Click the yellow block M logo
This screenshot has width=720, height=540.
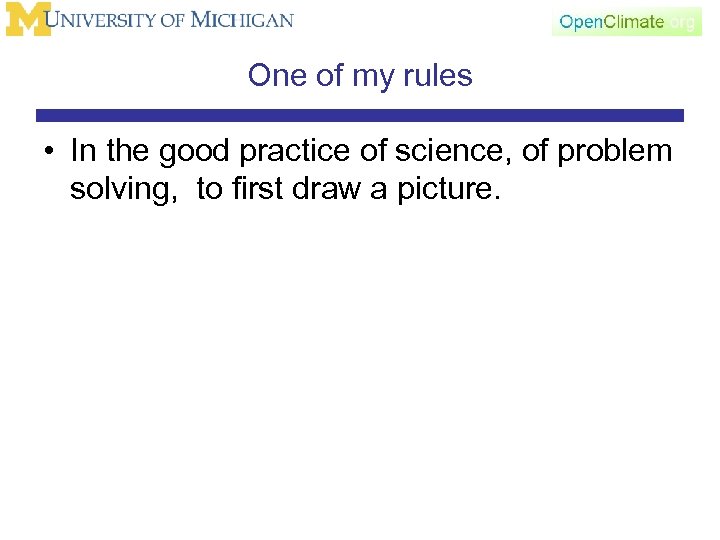tap(28, 20)
